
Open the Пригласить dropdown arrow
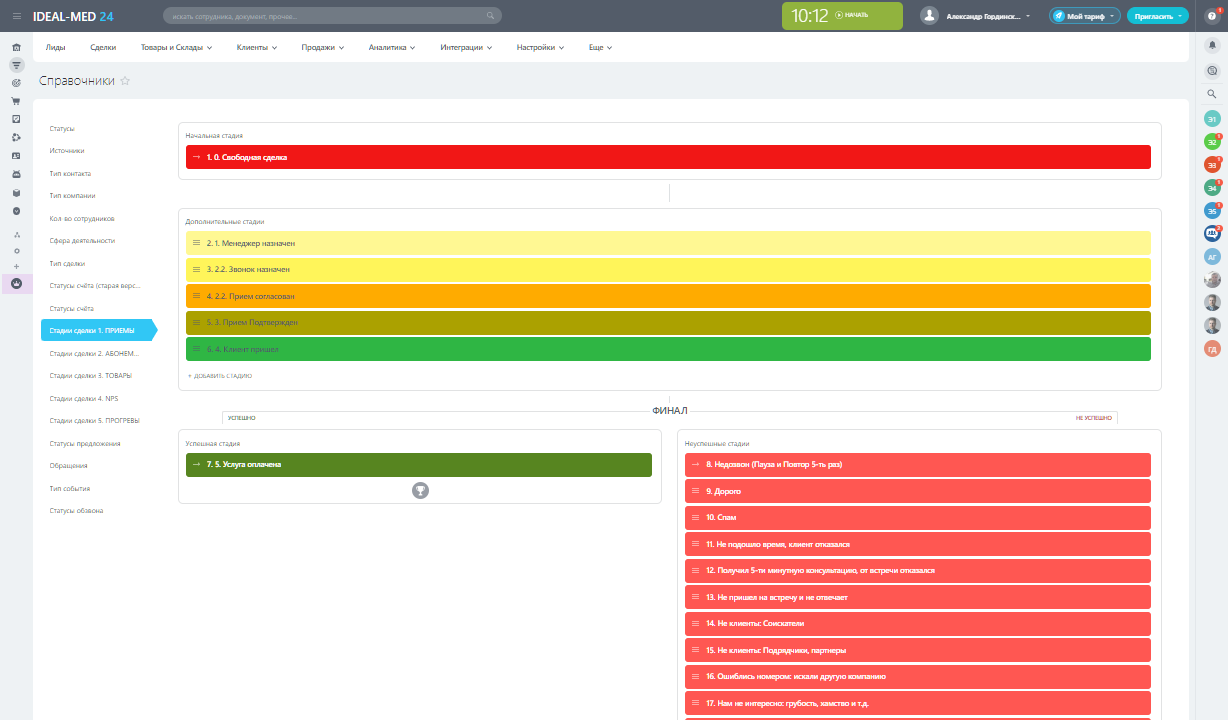(x=1180, y=16)
